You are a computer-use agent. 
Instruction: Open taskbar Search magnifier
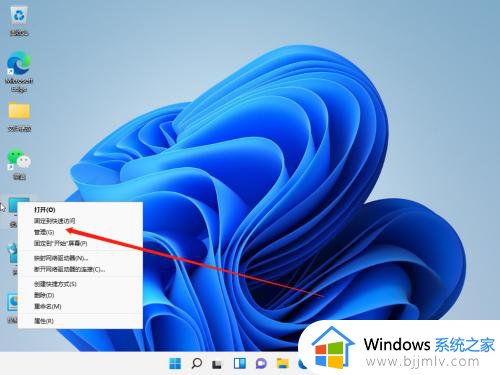197,363
